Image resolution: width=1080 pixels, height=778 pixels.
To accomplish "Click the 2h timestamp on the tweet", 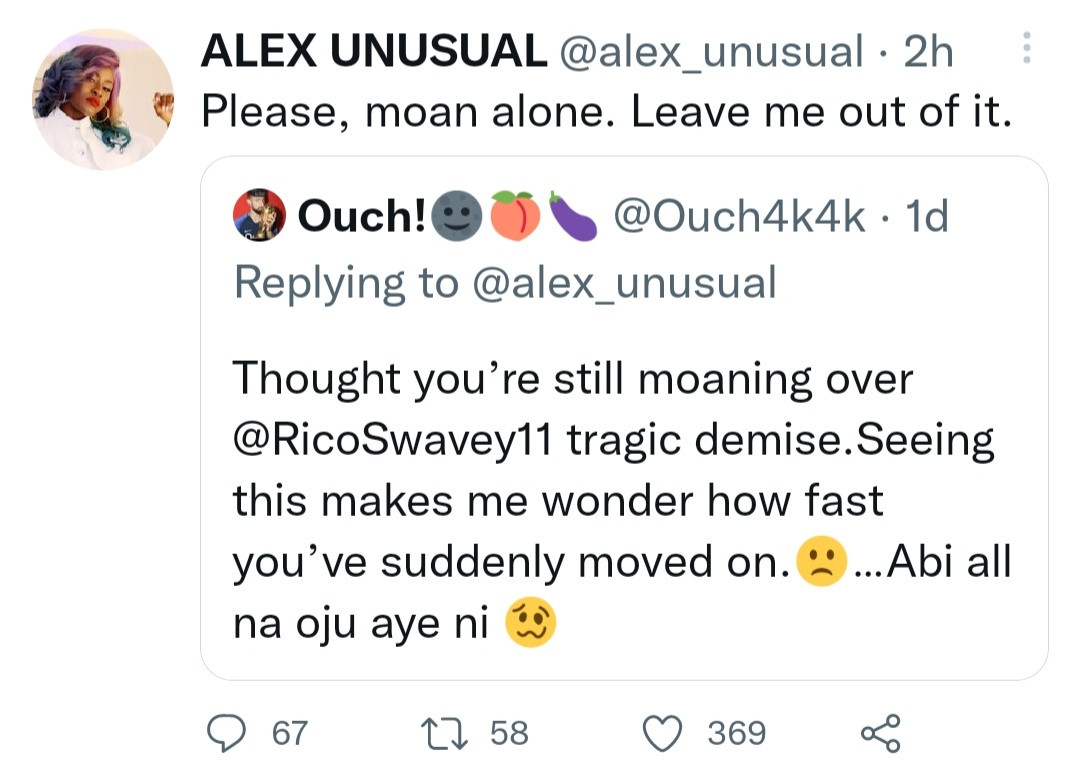I will tap(926, 47).
